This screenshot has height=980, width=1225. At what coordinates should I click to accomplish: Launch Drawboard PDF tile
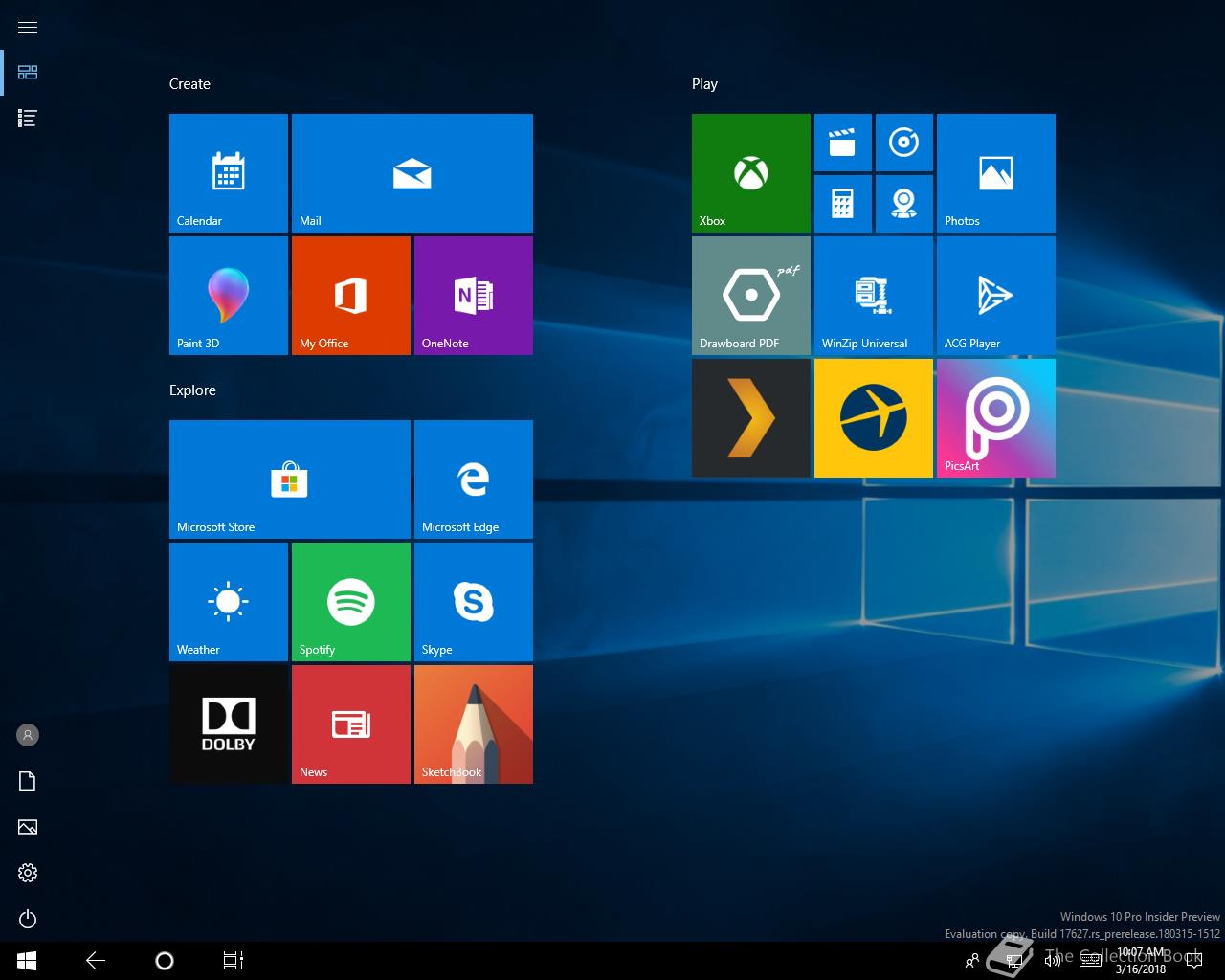[751, 296]
